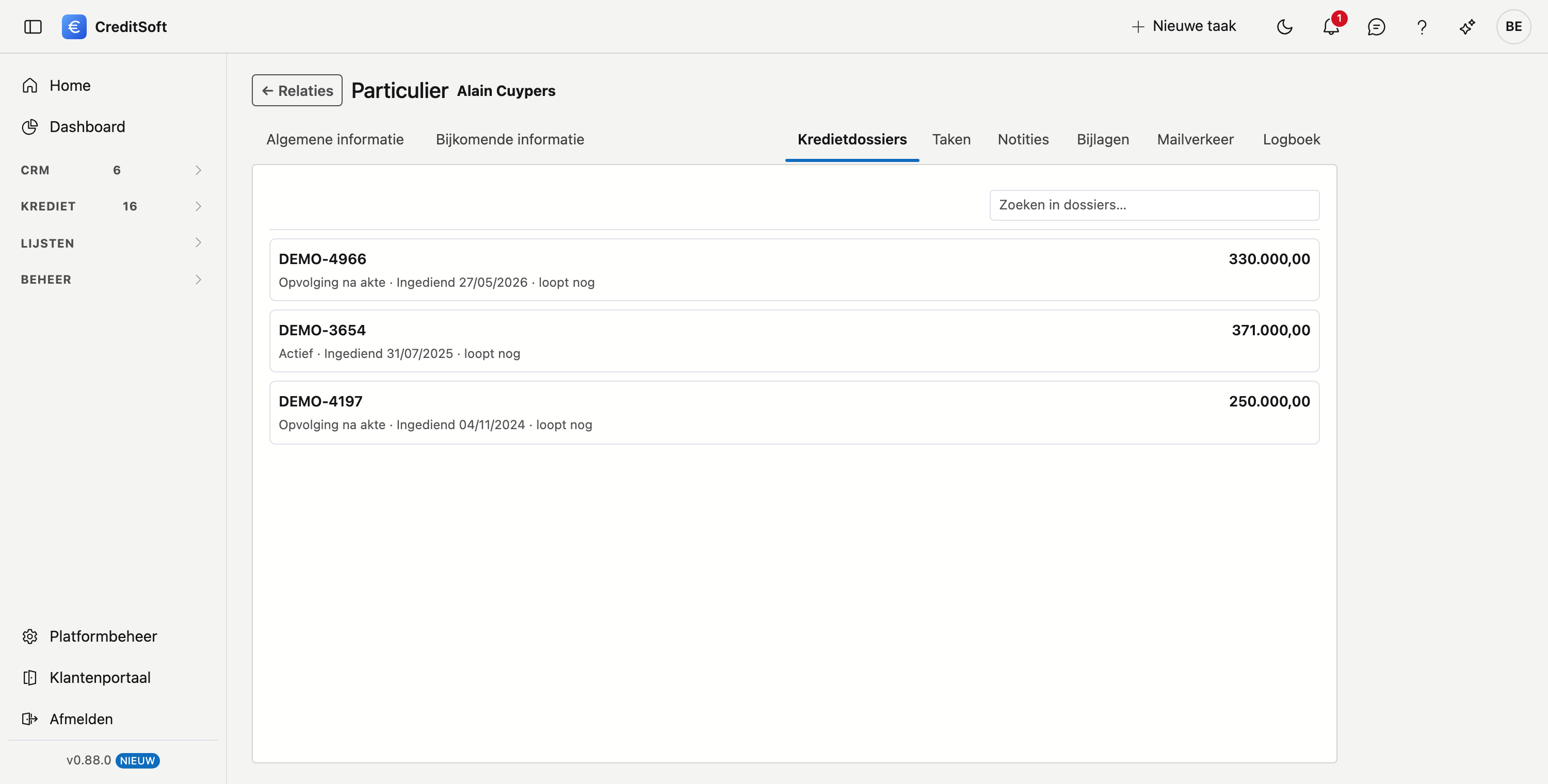Click the Ingediend 27/05/2026 status line

tap(437, 282)
